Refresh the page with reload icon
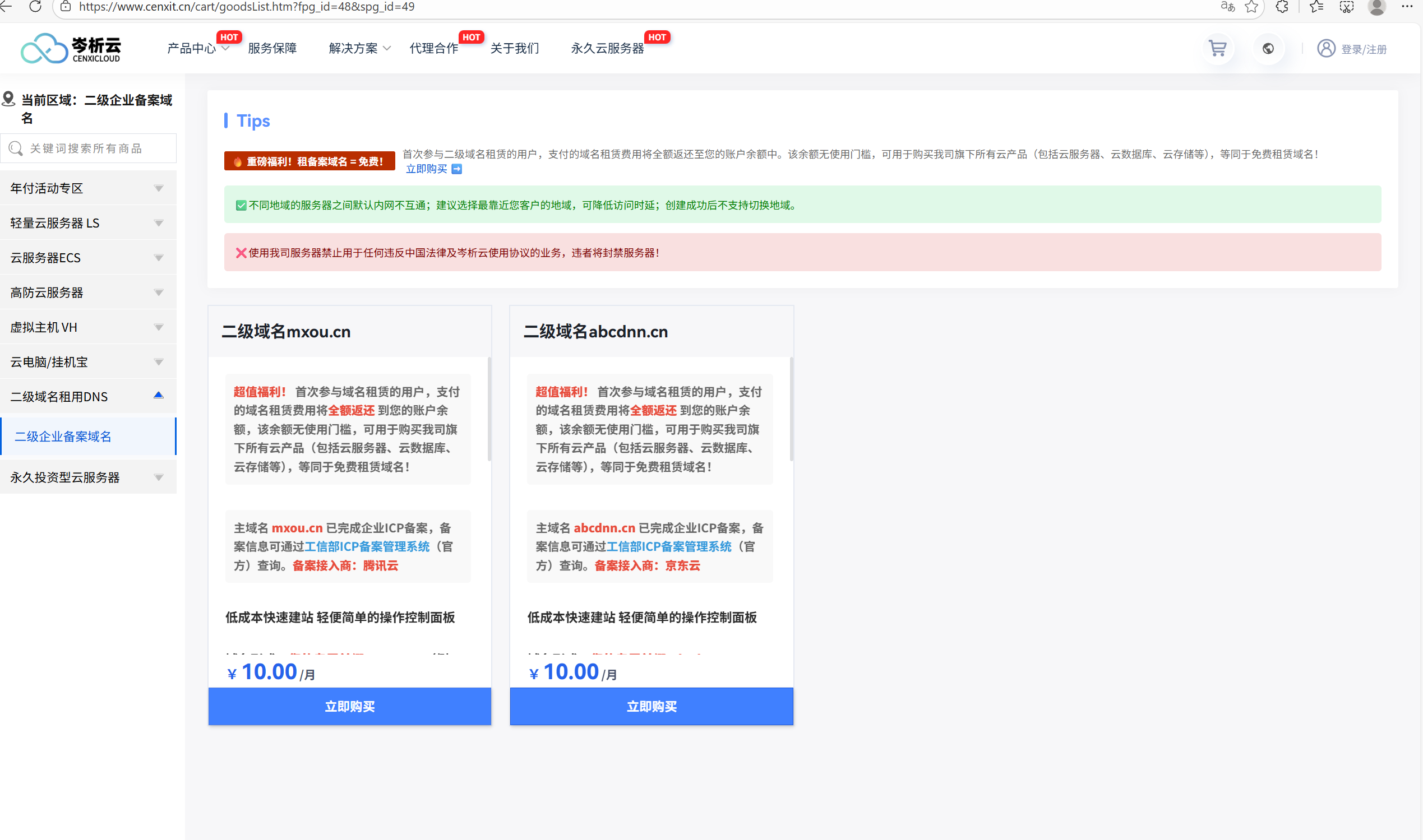1423x840 pixels. coord(35,7)
